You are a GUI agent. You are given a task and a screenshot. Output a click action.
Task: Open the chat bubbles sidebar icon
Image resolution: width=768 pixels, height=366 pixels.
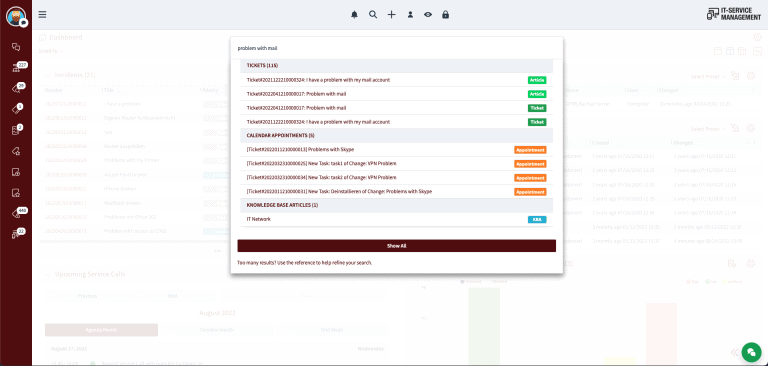(16, 47)
